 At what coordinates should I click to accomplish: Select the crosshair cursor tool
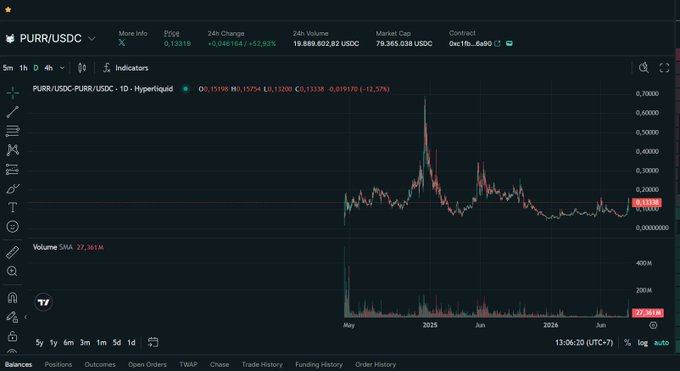pos(13,92)
